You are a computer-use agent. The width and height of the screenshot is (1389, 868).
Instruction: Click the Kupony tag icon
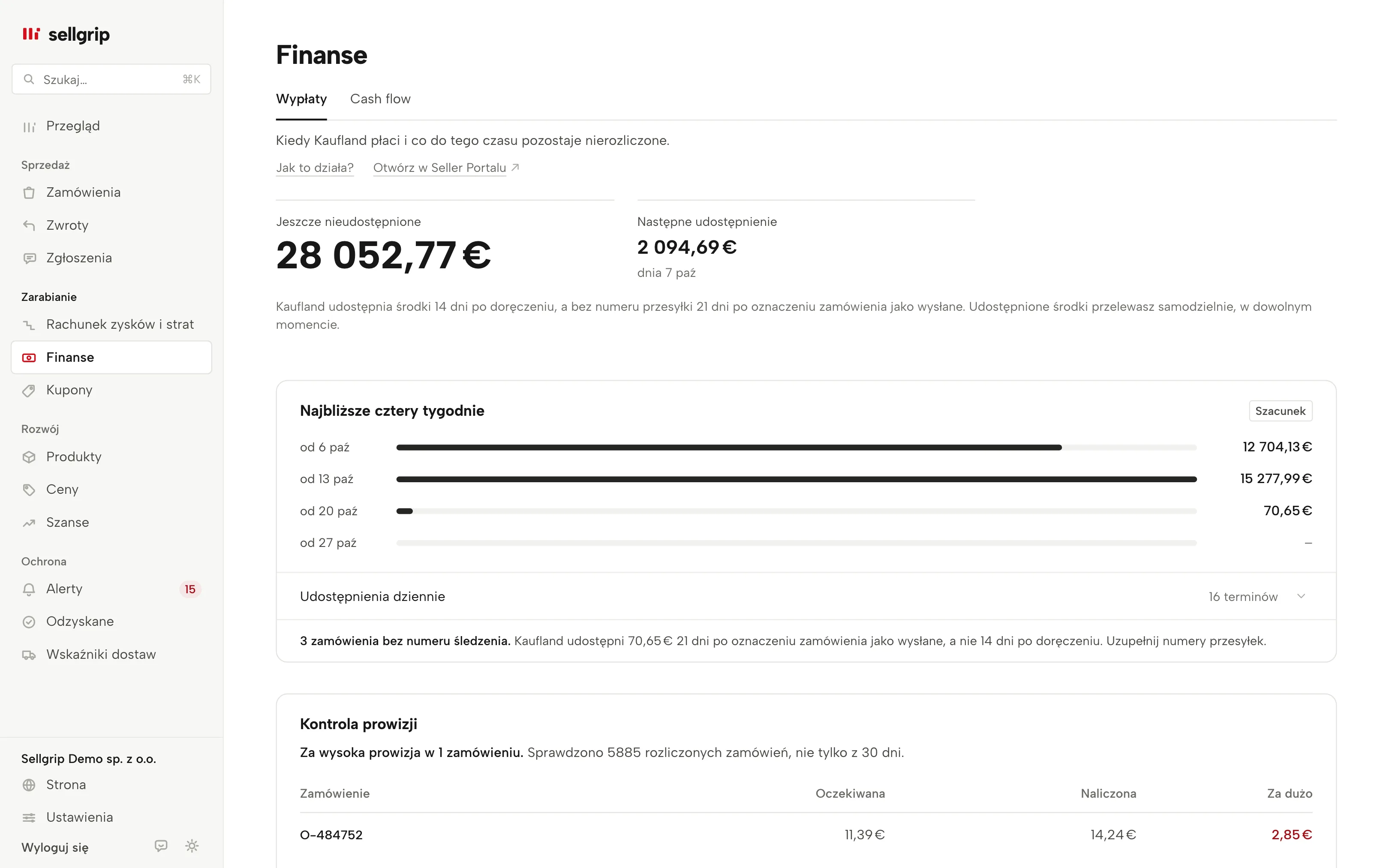coord(29,390)
